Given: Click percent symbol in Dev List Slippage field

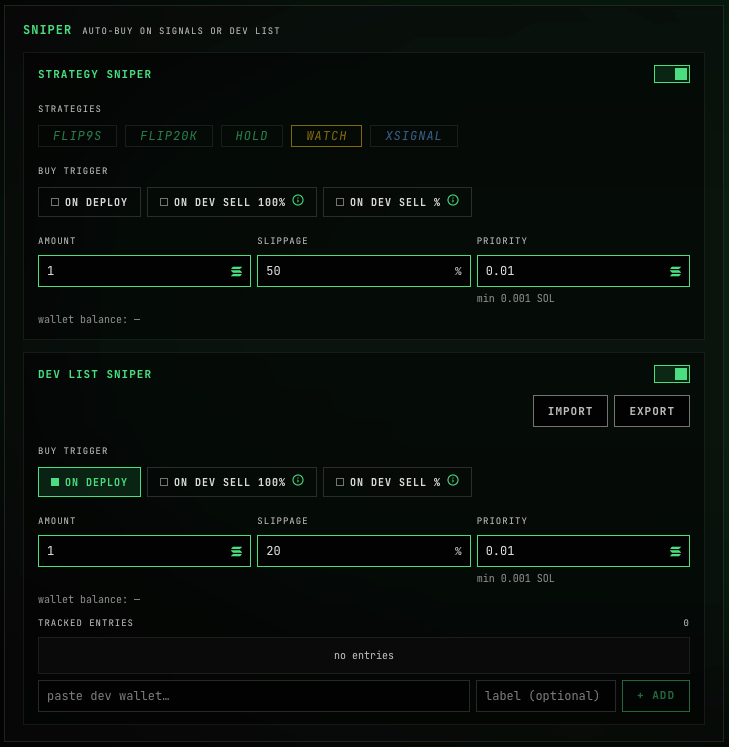Looking at the screenshot, I should coord(458,551).
